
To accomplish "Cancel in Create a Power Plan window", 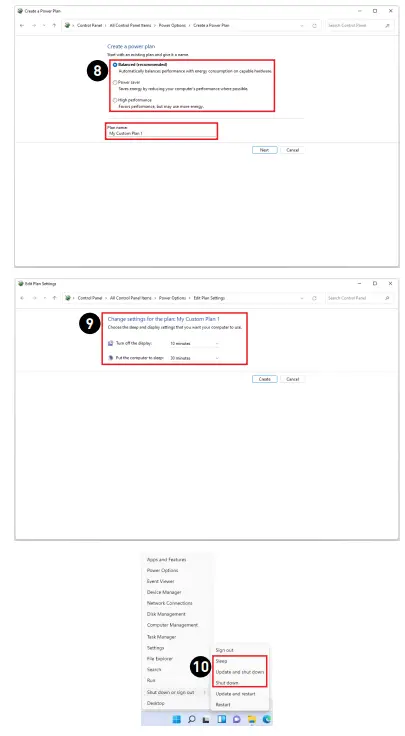I will 292,150.
